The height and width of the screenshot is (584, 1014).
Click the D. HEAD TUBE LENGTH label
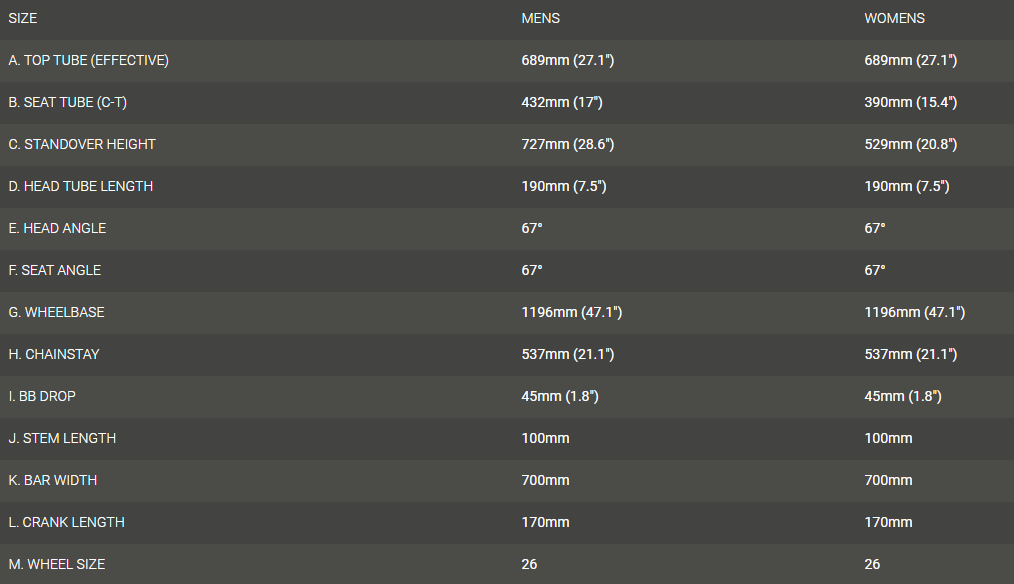pyautogui.click(x=80, y=186)
